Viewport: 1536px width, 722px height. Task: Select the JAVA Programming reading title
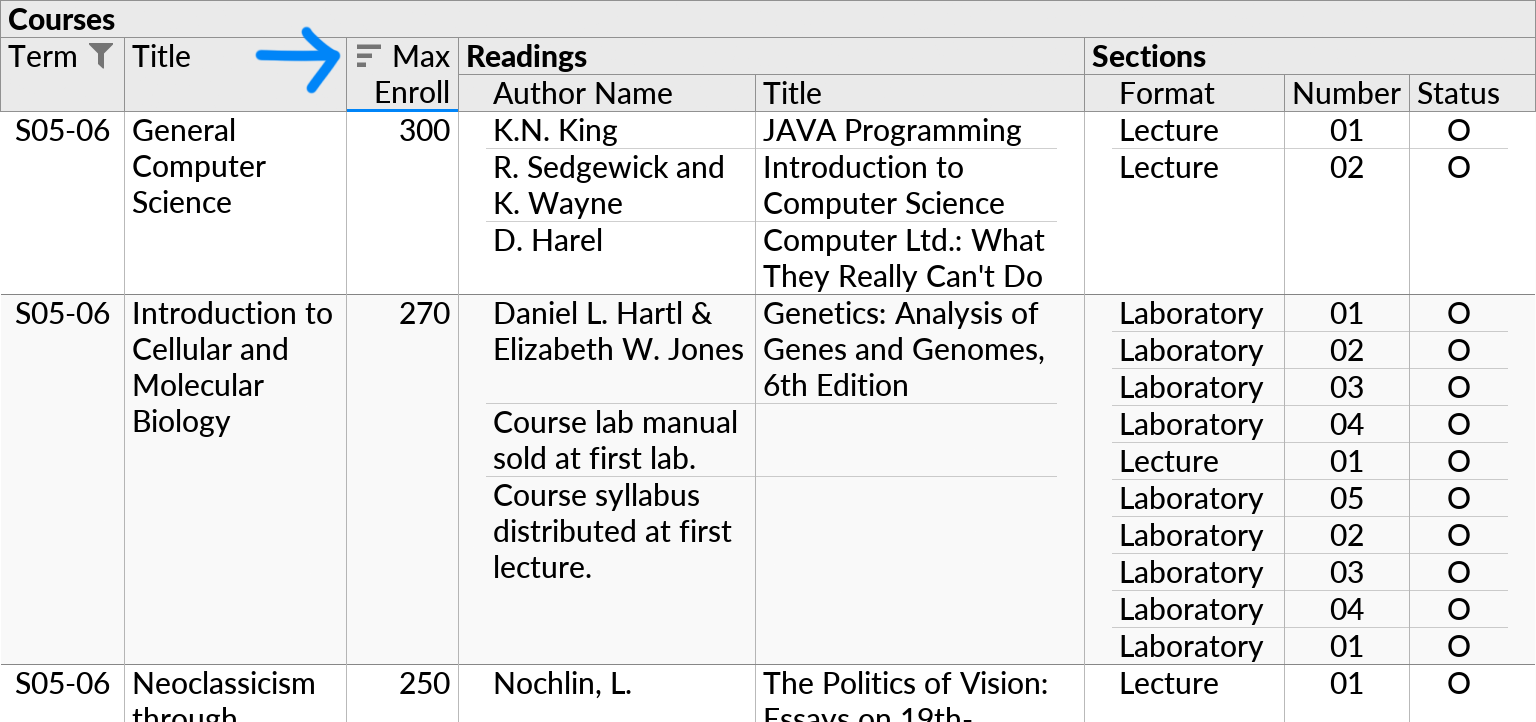tap(891, 130)
